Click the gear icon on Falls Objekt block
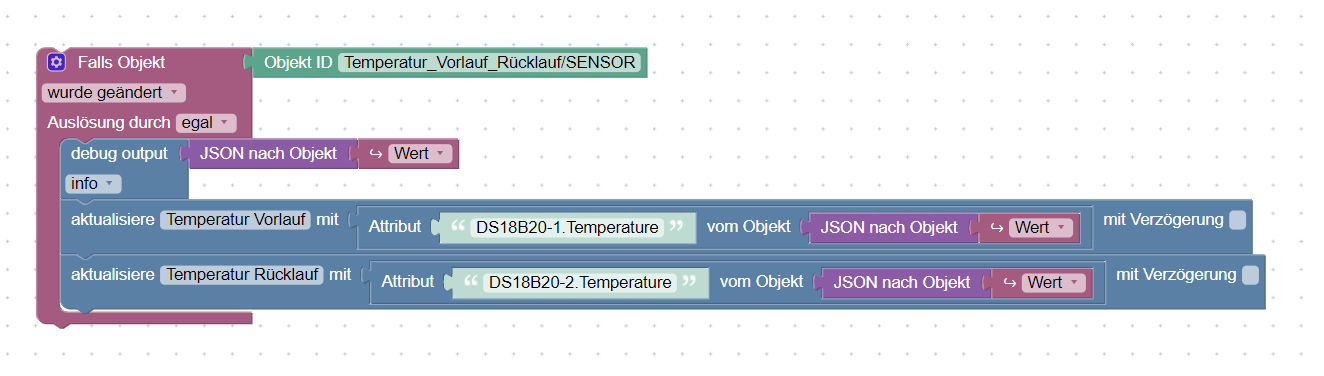This screenshot has height=376, width=1324. (x=57, y=63)
